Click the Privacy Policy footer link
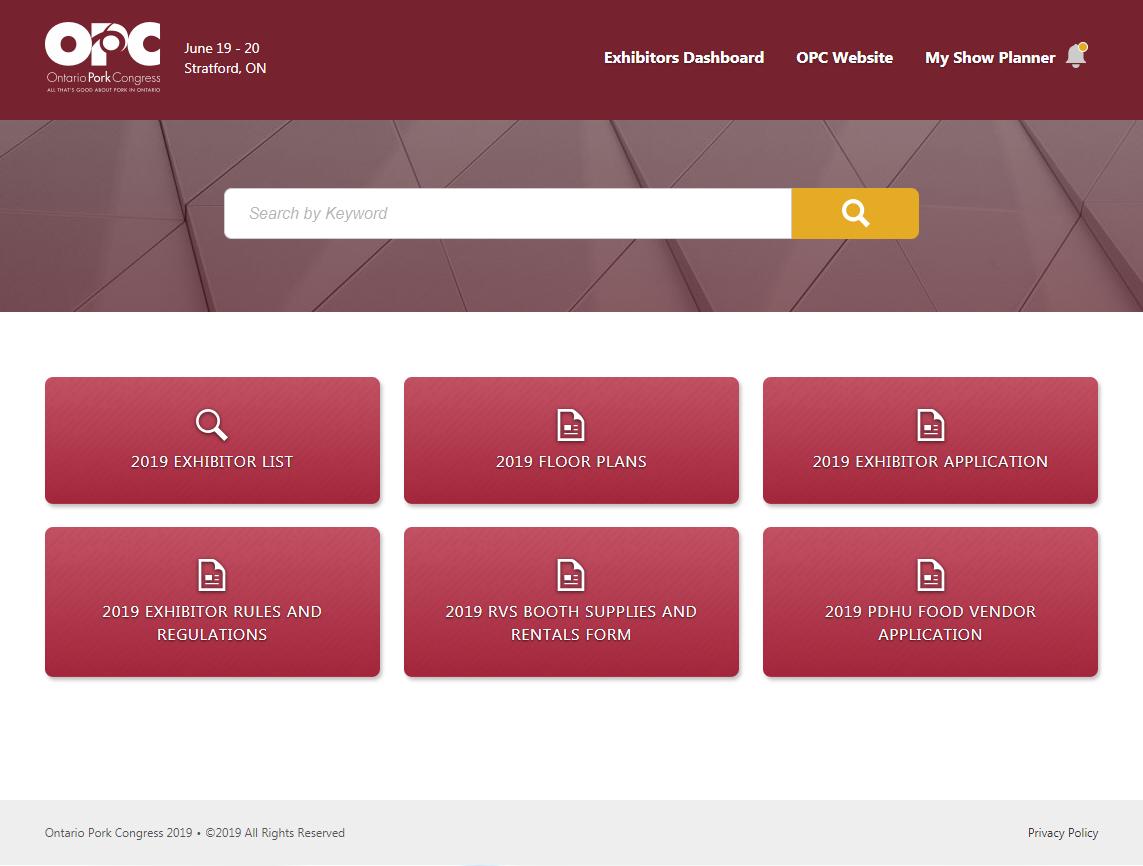Image resolution: width=1143 pixels, height=866 pixels. point(1063,832)
